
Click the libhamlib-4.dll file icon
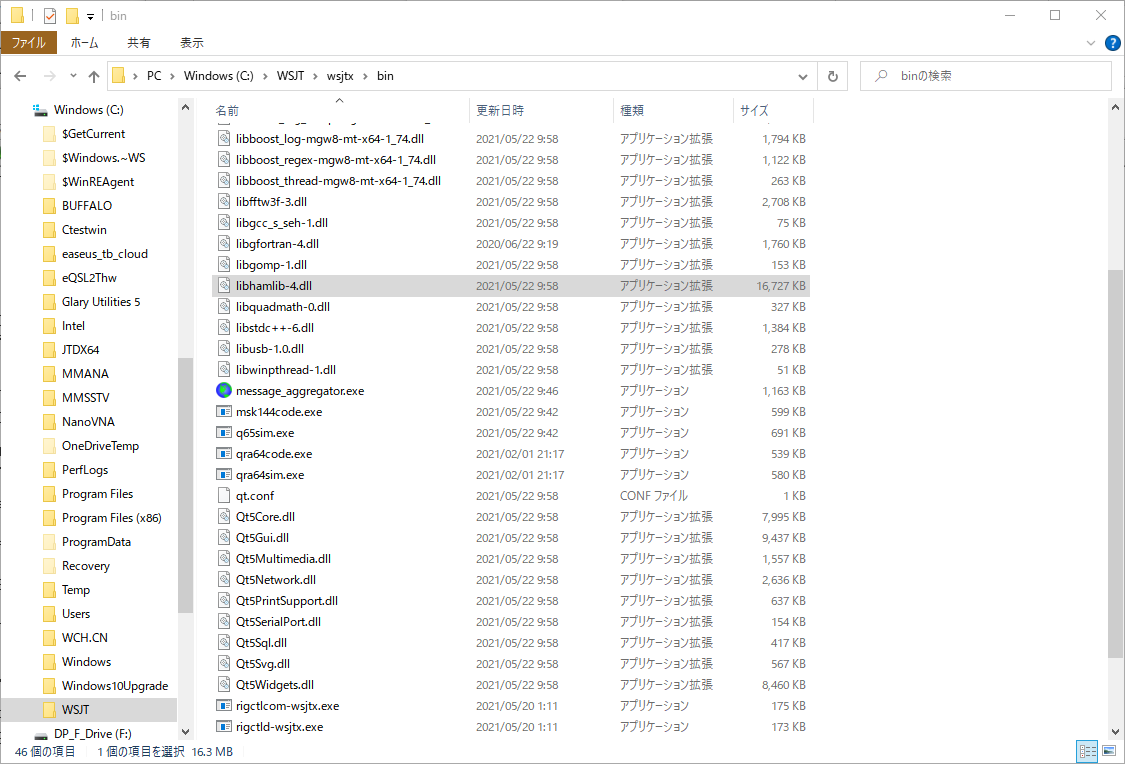point(224,286)
